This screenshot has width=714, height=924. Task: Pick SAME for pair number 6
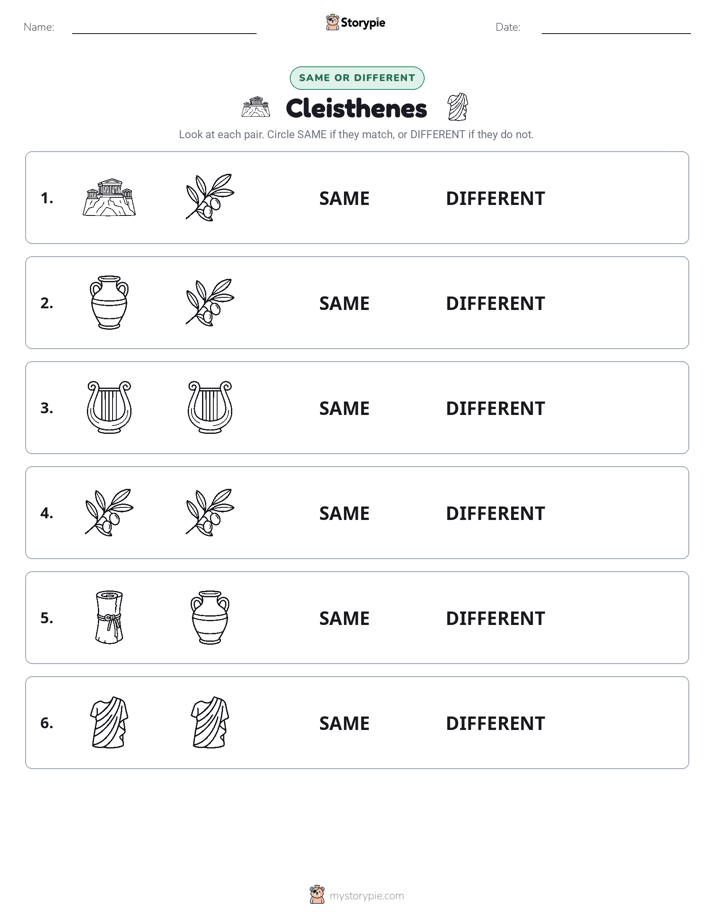[344, 723]
